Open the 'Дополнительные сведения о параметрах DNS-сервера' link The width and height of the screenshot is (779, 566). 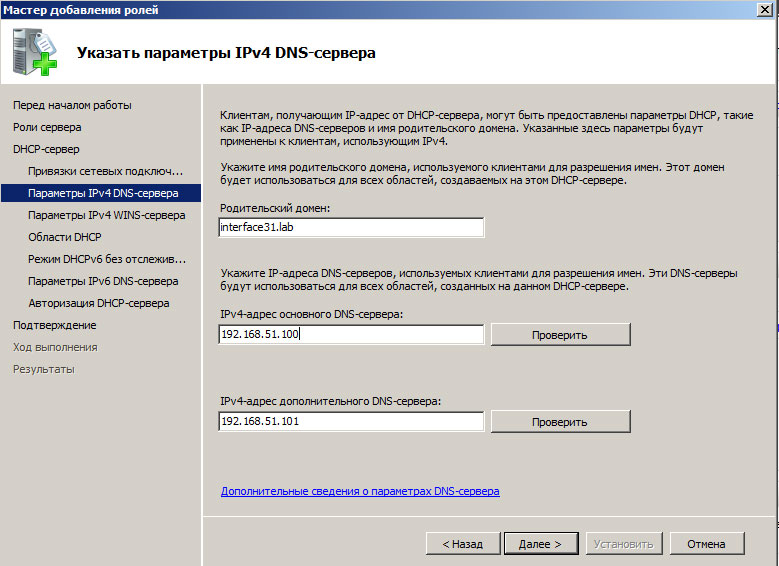[x=360, y=491]
